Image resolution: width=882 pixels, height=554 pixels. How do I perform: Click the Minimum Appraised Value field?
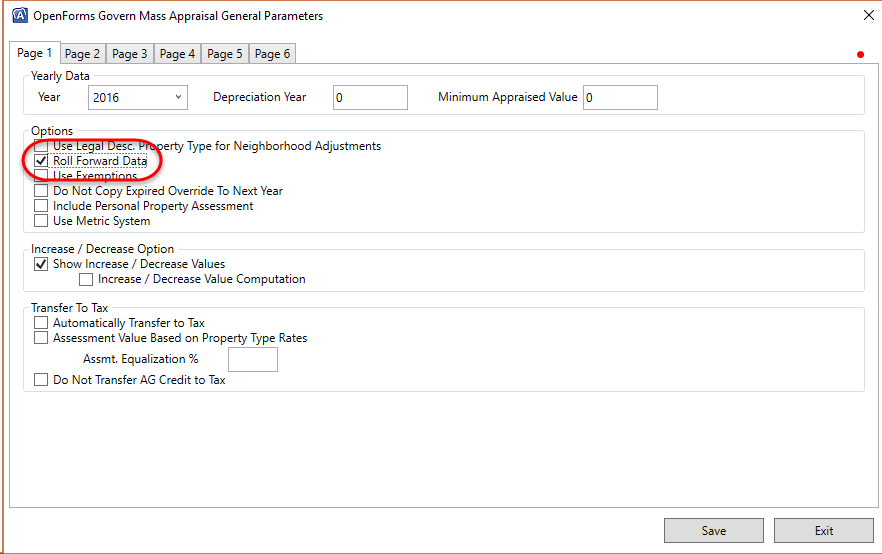(x=620, y=97)
